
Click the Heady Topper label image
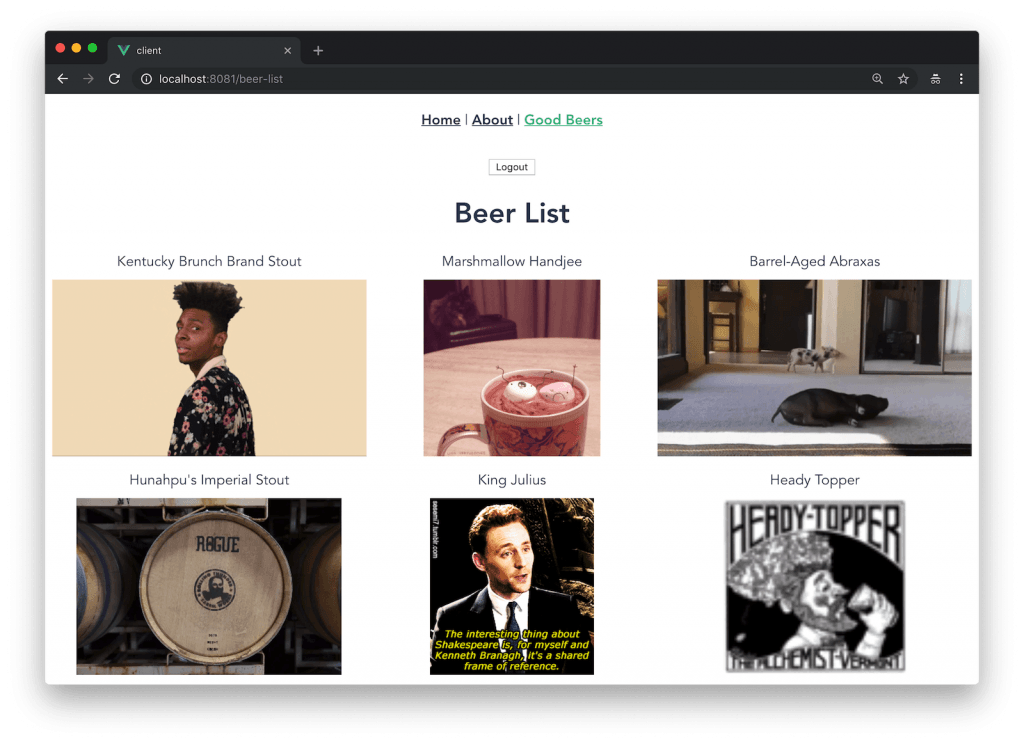click(814, 587)
